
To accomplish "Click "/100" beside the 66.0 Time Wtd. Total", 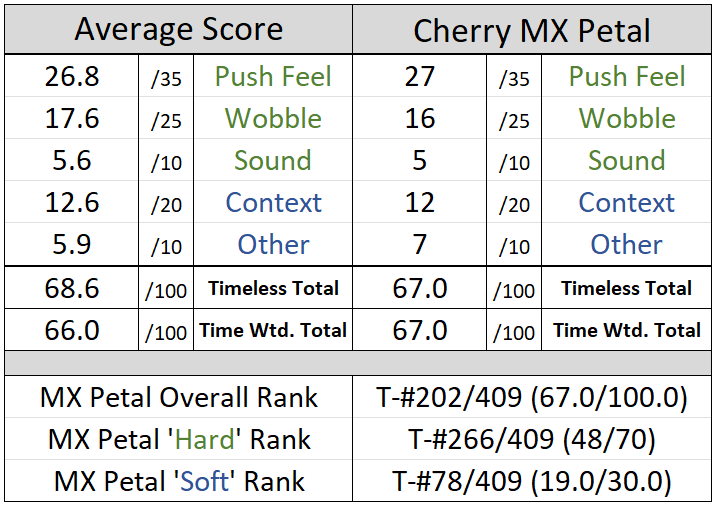I will pos(166,332).
